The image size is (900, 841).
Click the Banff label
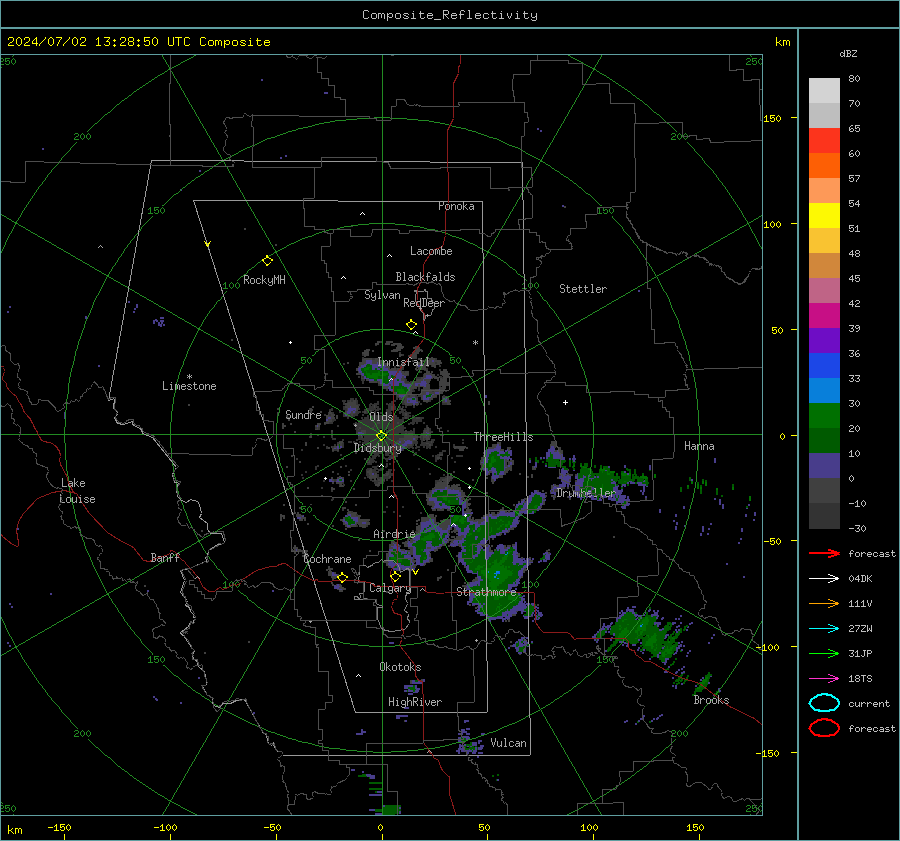tap(165, 558)
